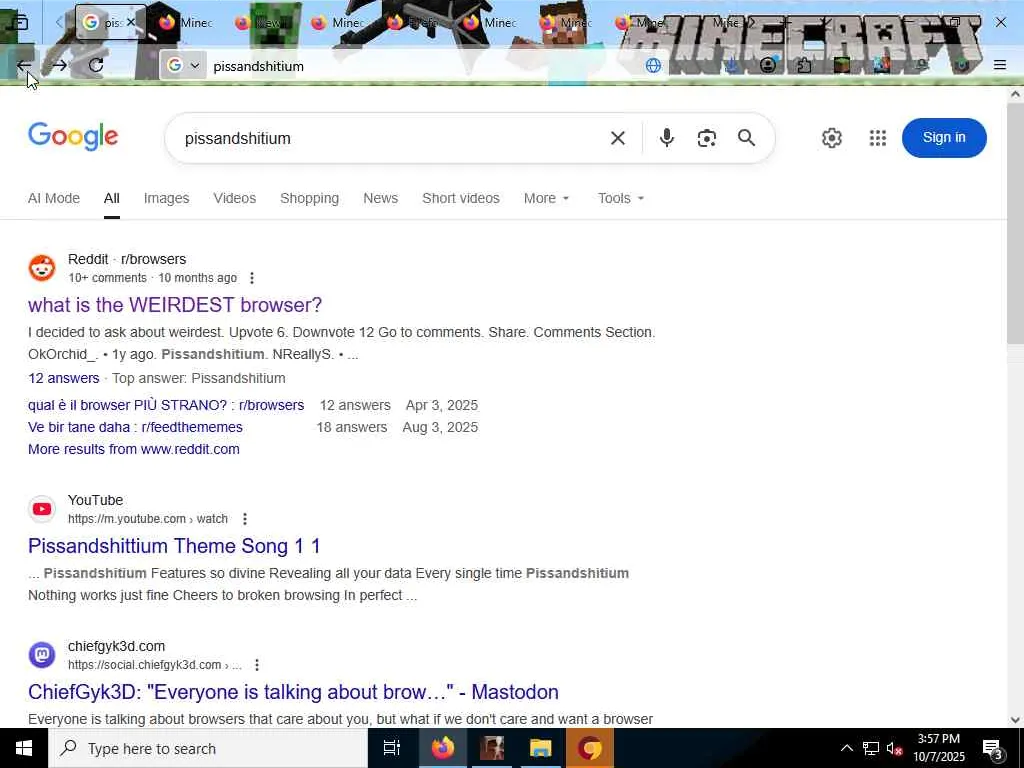
Task: Open 'Ve bir tane daha : r/feedthememes' link
Action: pos(135,427)
